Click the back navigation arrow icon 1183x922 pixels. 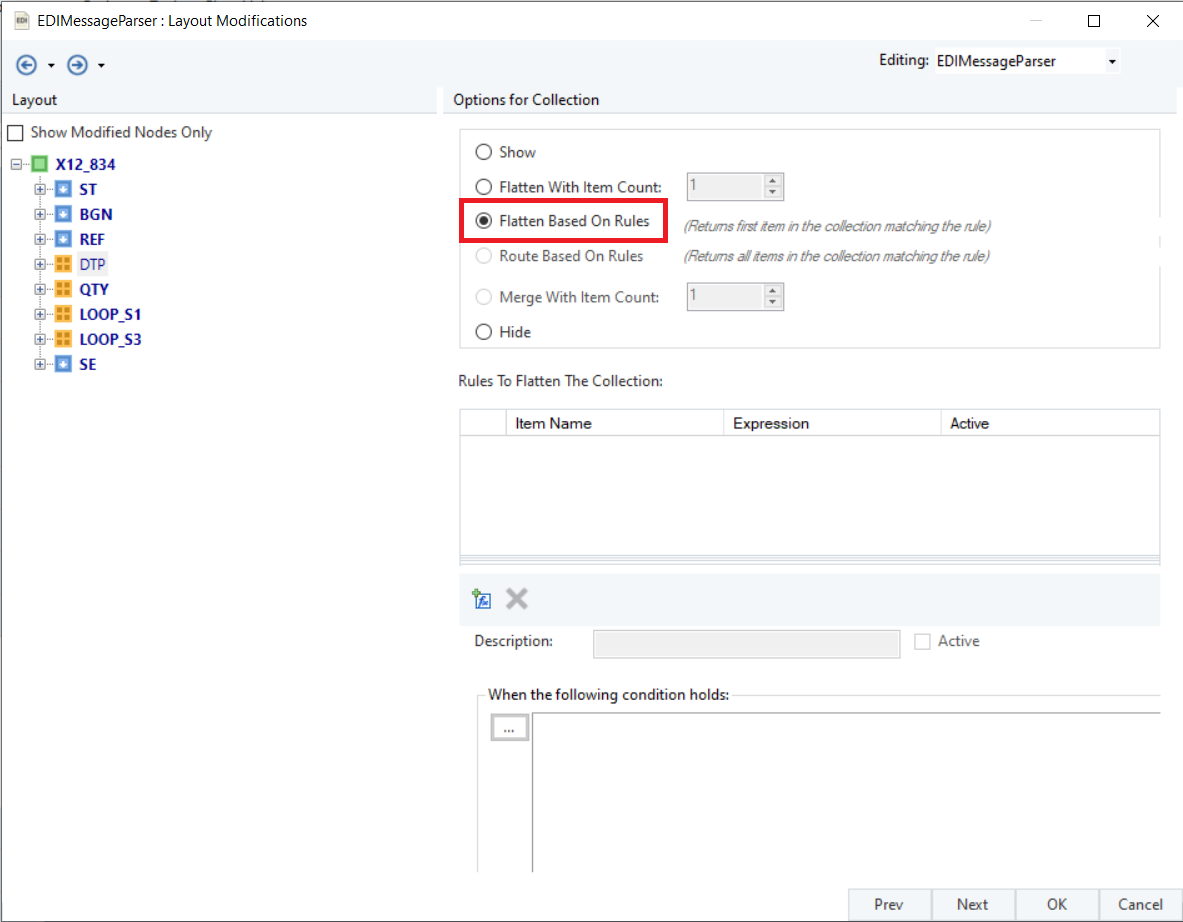(x=27, y=65)
